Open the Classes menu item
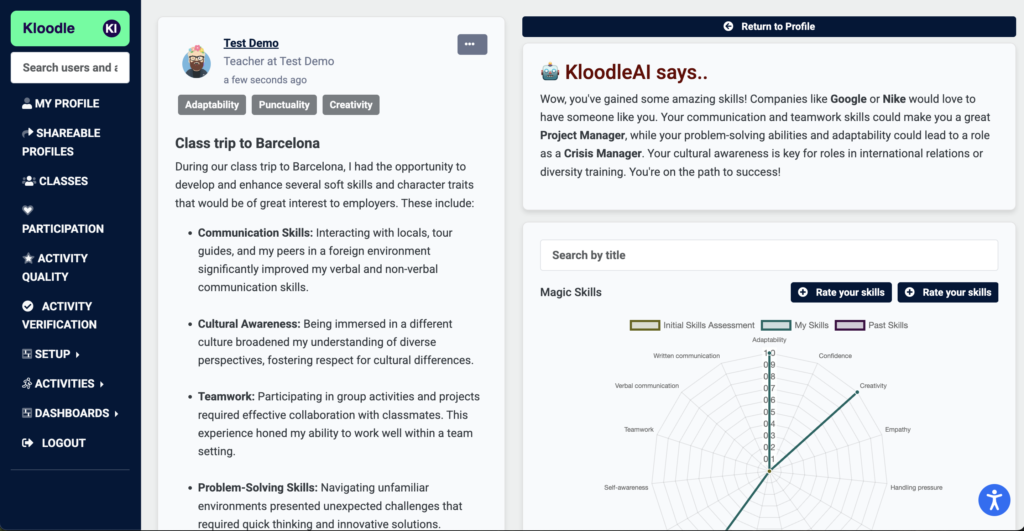This screenshot has width=1024, height=531. coord(55,181)
